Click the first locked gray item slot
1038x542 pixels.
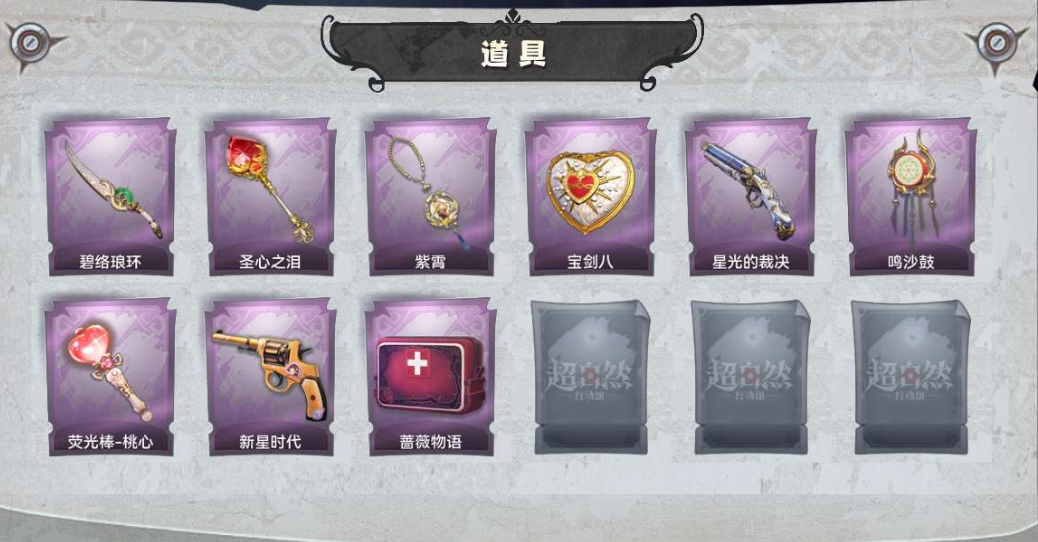click(591, 377)
